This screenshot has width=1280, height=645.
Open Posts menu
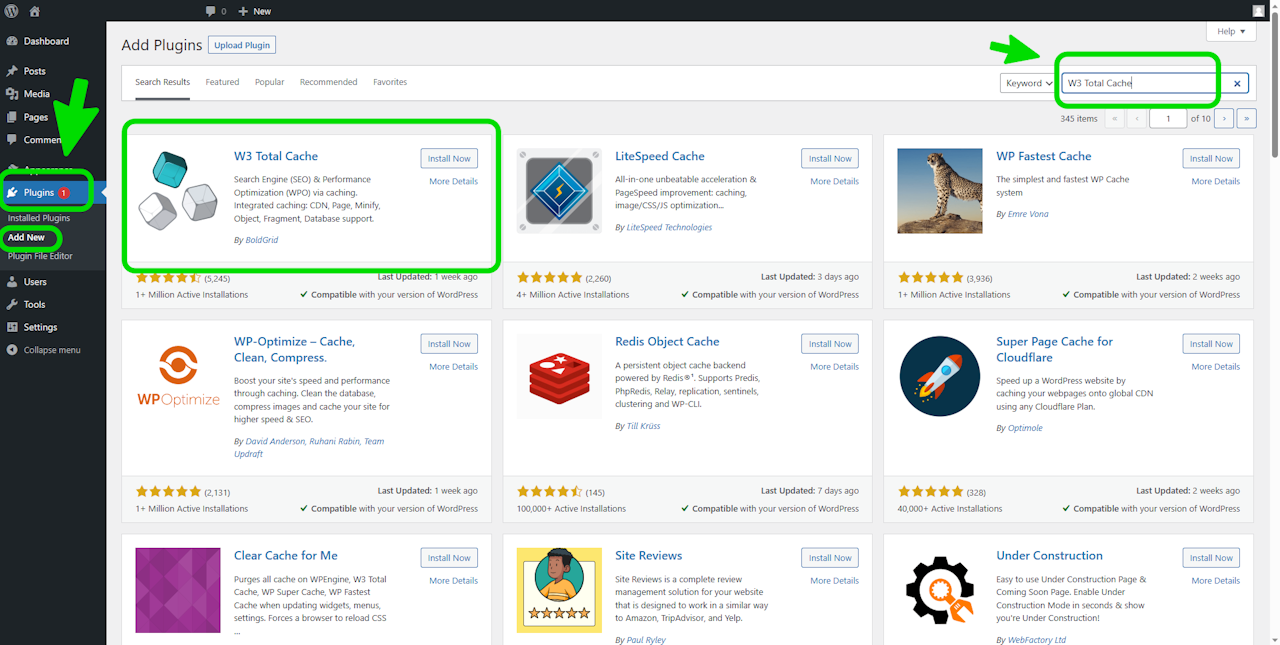(35, 71)
